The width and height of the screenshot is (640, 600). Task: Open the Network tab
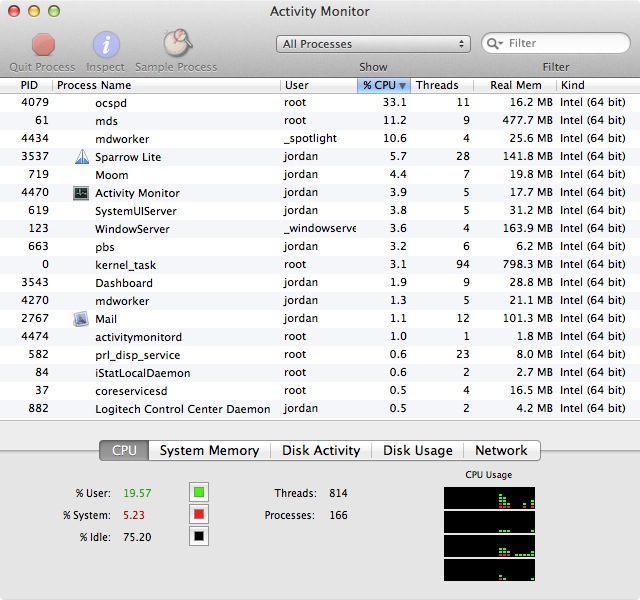[x=501, y=450]
